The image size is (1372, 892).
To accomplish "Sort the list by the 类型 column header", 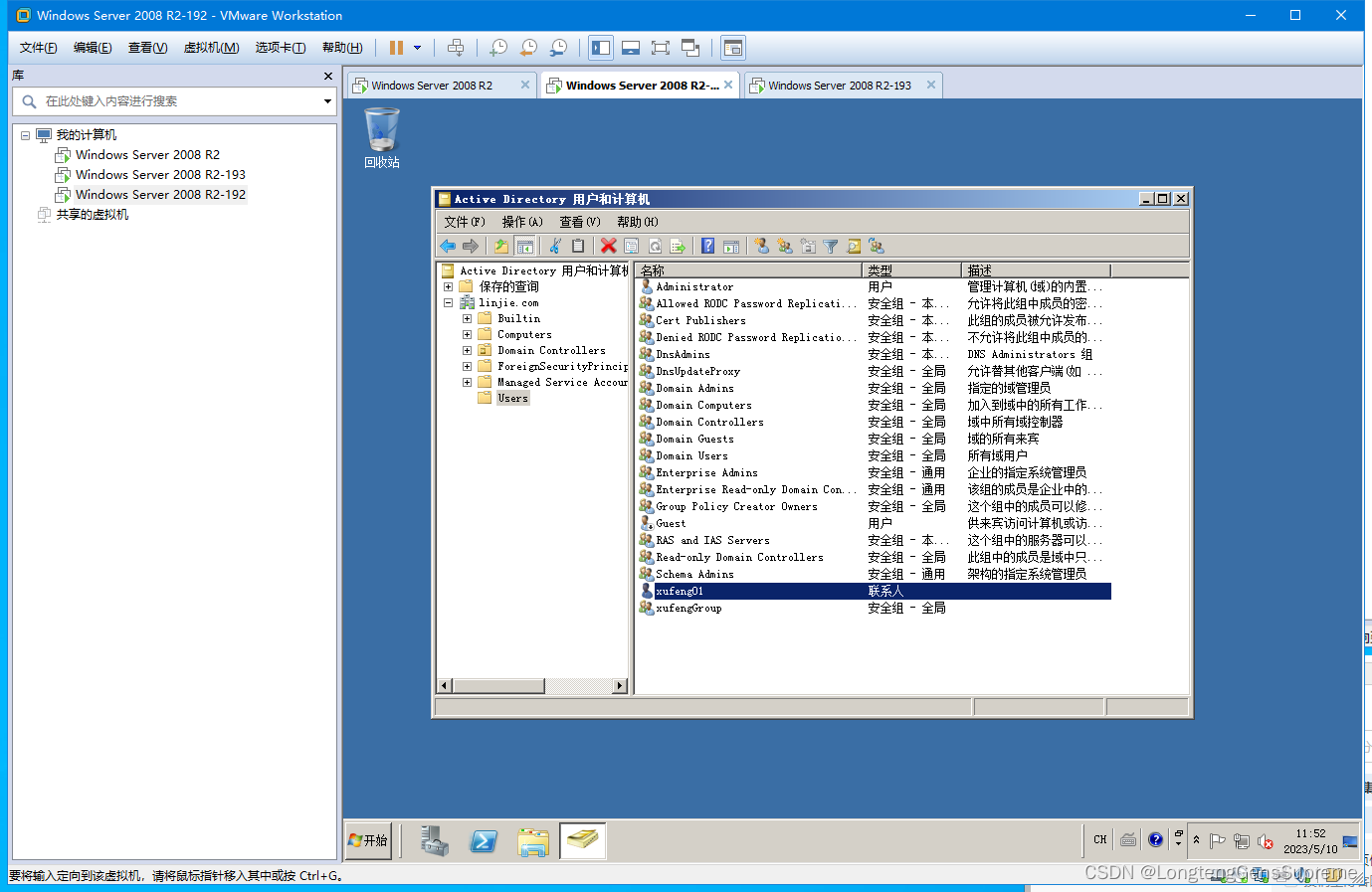I will [x=911, y=270].
